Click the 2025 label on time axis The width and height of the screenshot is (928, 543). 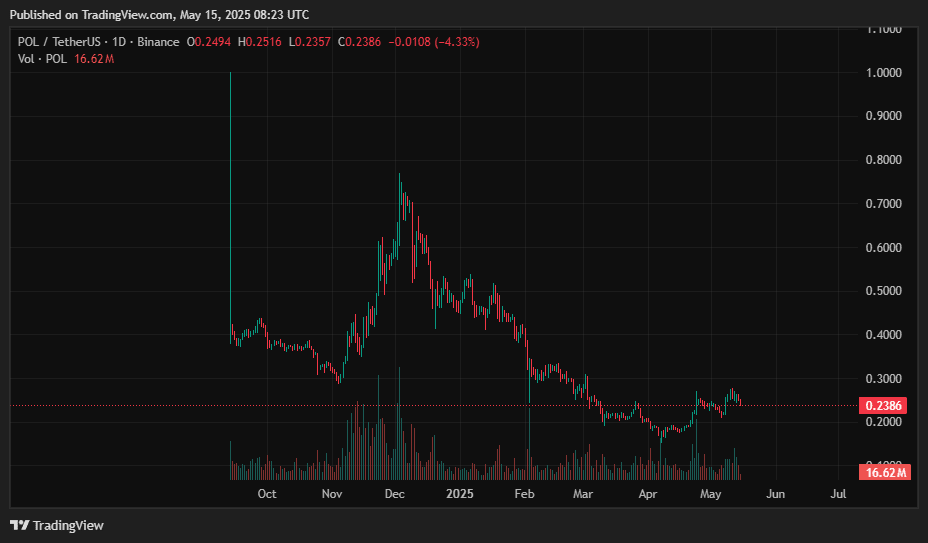click(459, 494)
